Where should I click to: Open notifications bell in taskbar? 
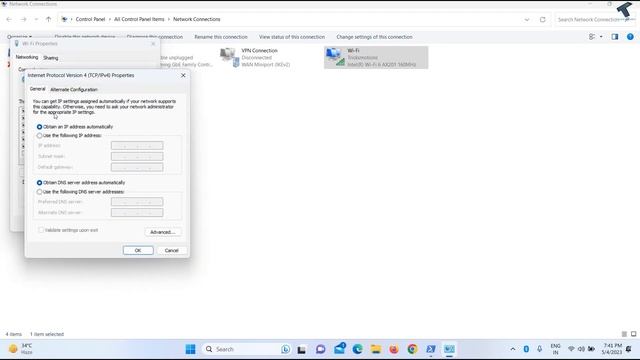pos(629,349)
